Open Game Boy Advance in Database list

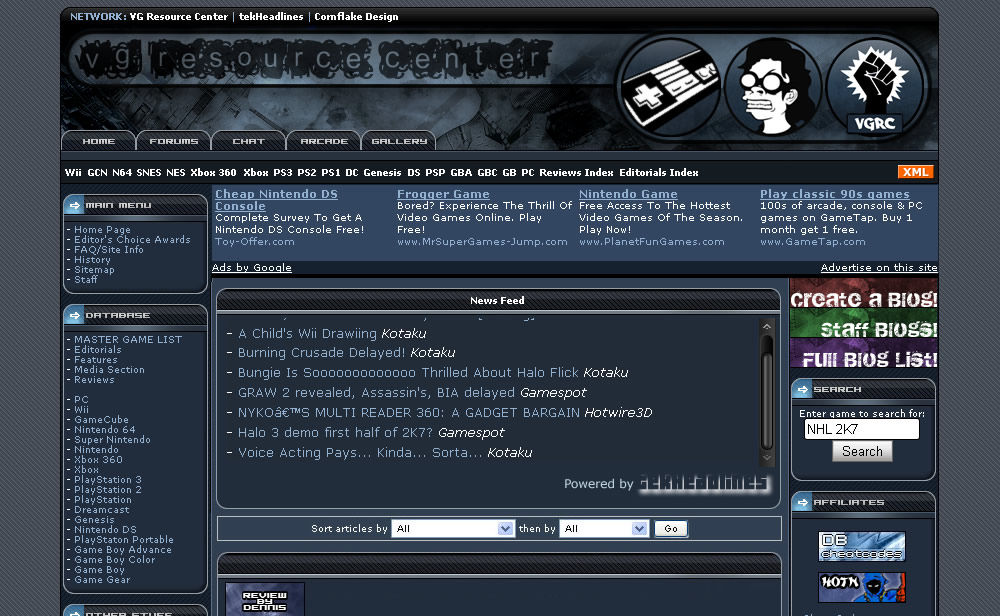[x=122, y=550]
